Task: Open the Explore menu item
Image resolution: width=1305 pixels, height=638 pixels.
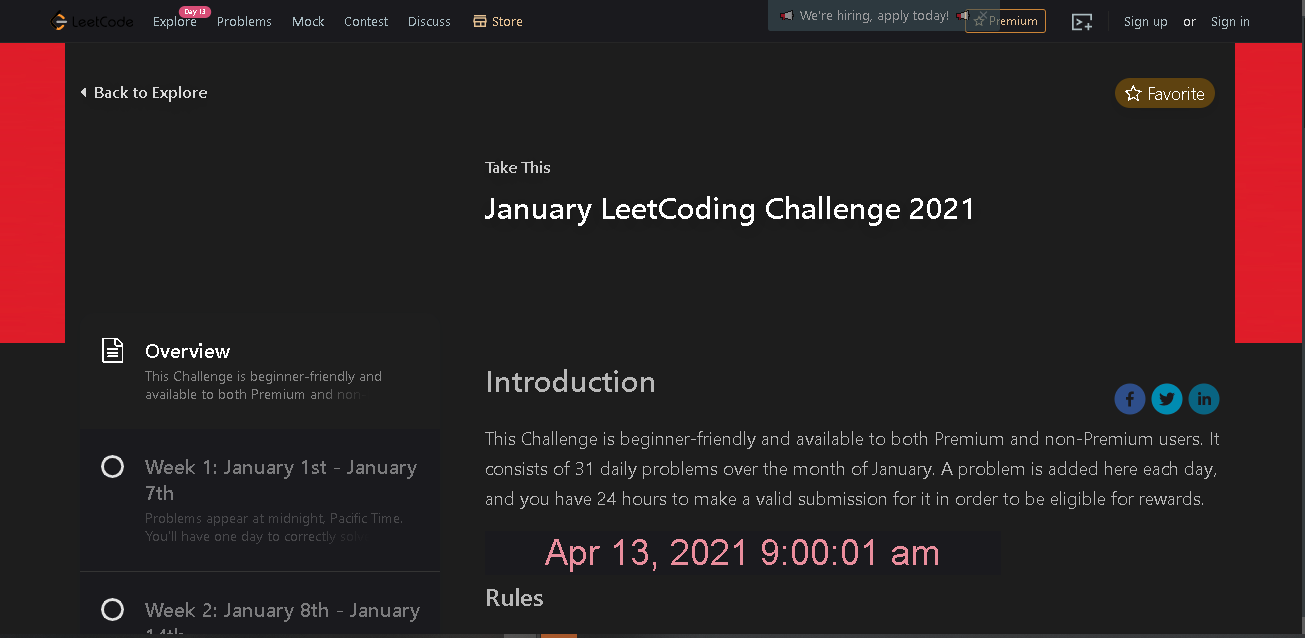Action: (174, 22)
